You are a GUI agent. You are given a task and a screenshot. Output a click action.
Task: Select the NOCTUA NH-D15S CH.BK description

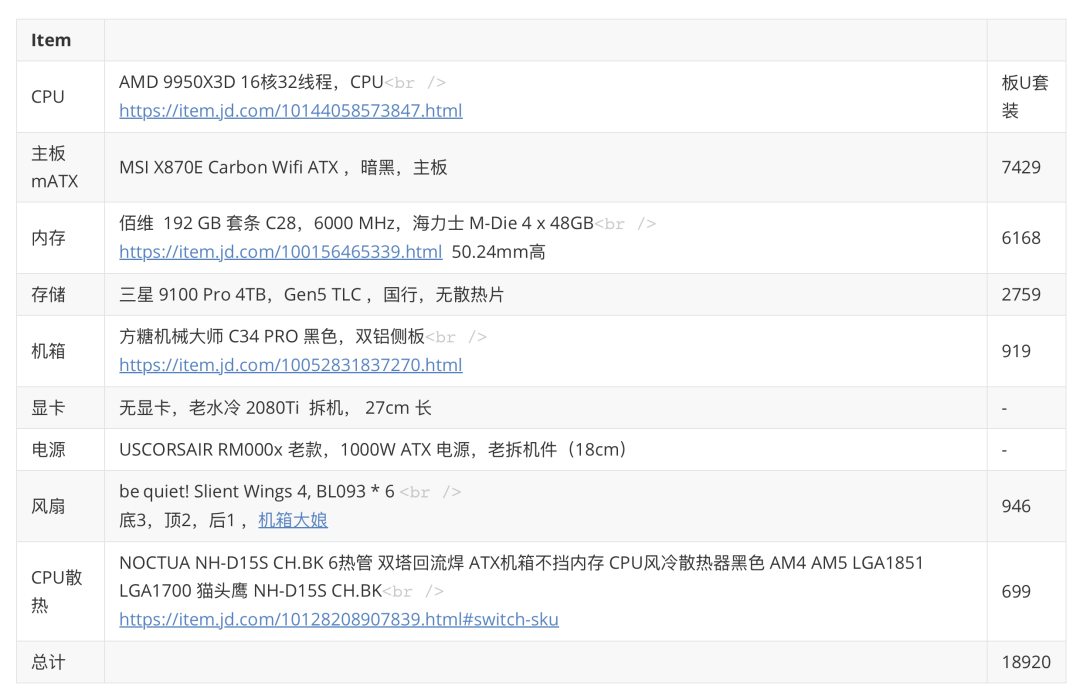(521, 577)
